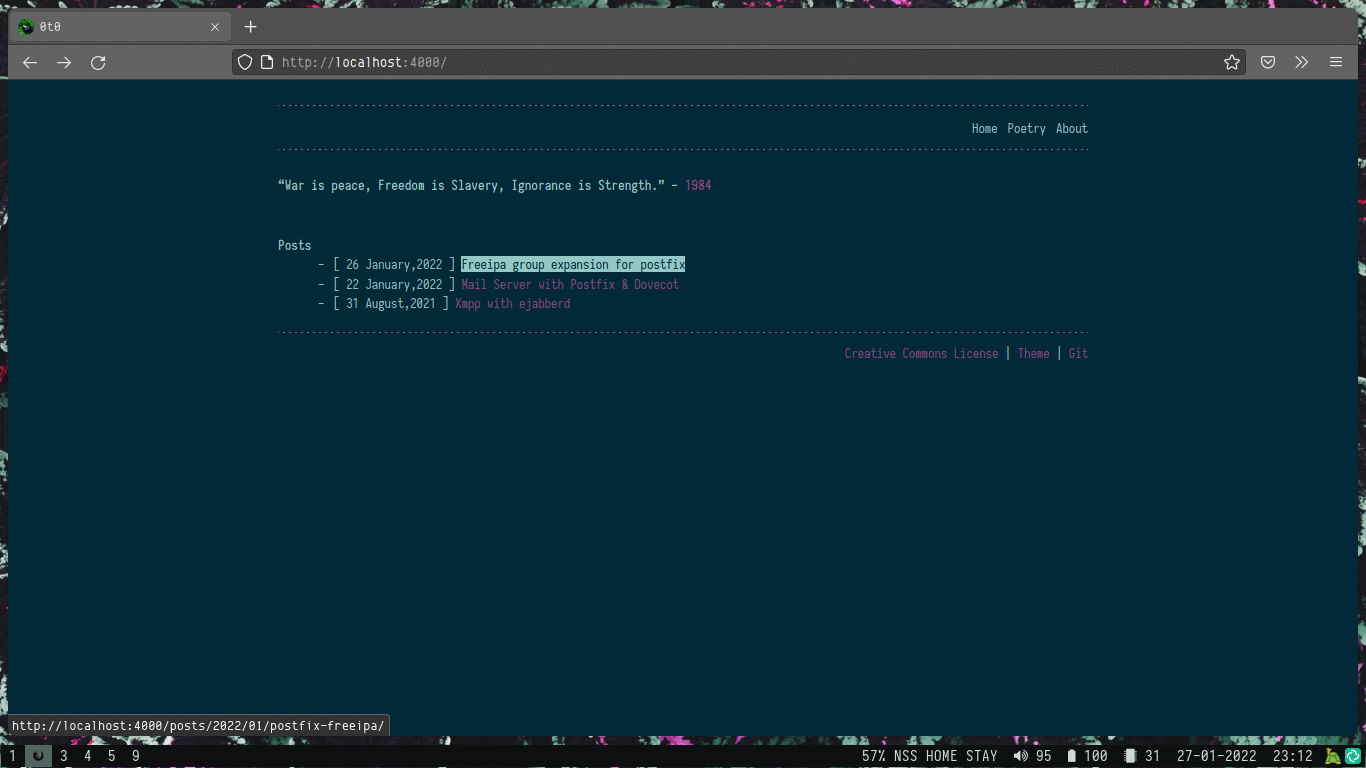Open a new browser tab
Image resolution: width=1366 pixels, height=768 pixels.
click(250, 27)
